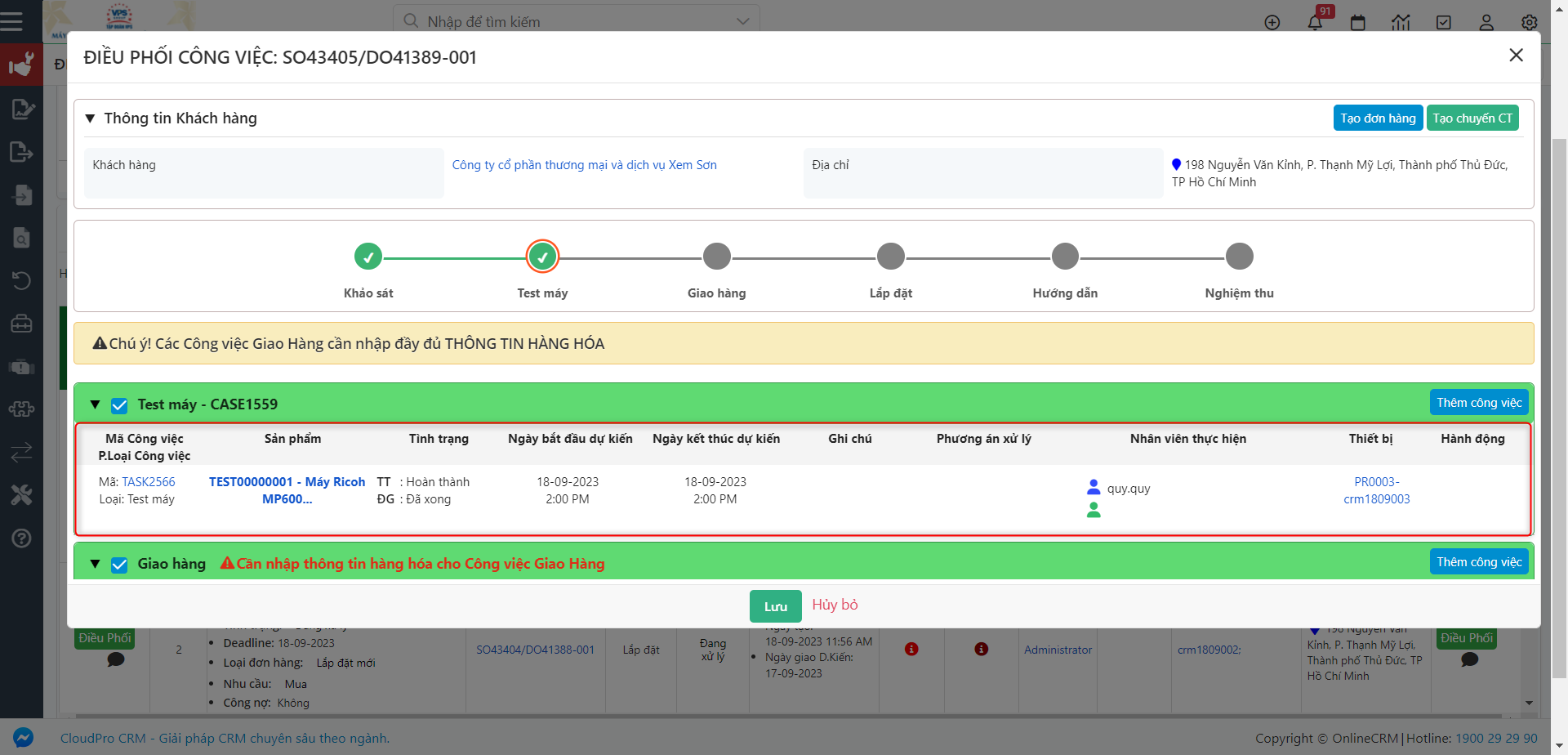Screen dimensions: 1568x755
Task: Click the left Điều Phối button in background
Action: [105, 638]
